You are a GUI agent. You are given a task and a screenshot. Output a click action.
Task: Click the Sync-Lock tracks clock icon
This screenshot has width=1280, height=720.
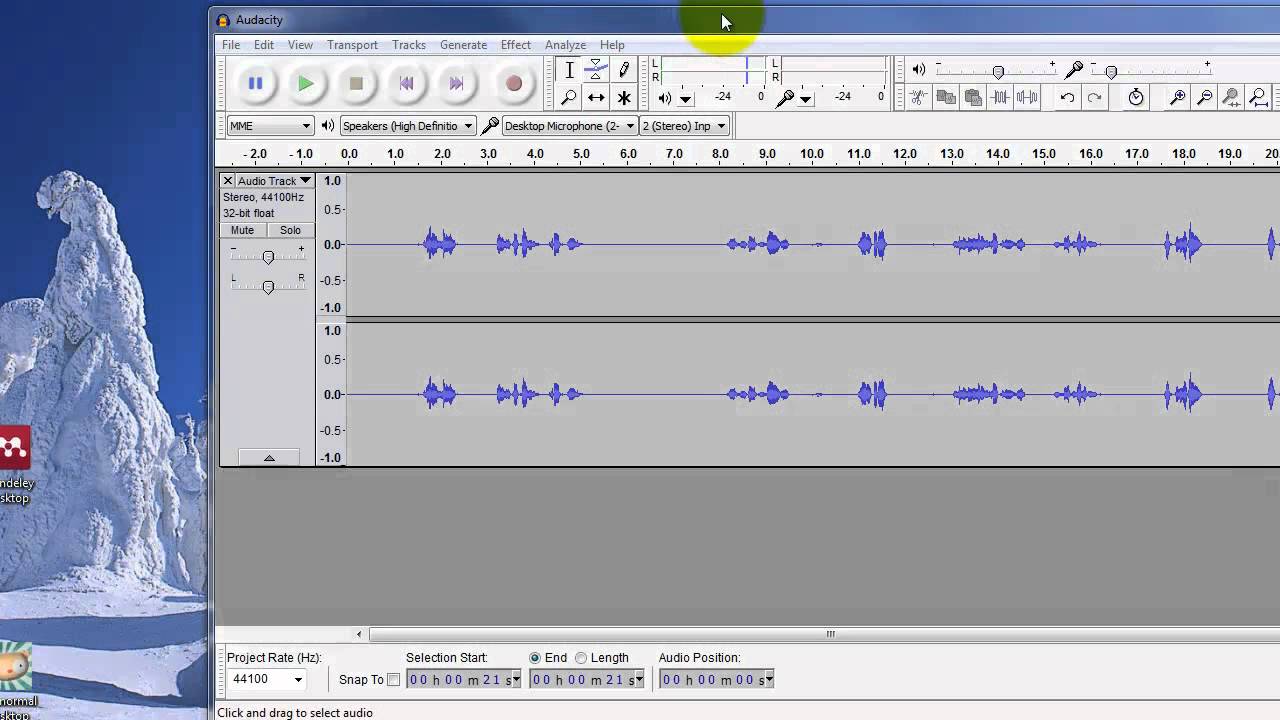click(1136, 97)
